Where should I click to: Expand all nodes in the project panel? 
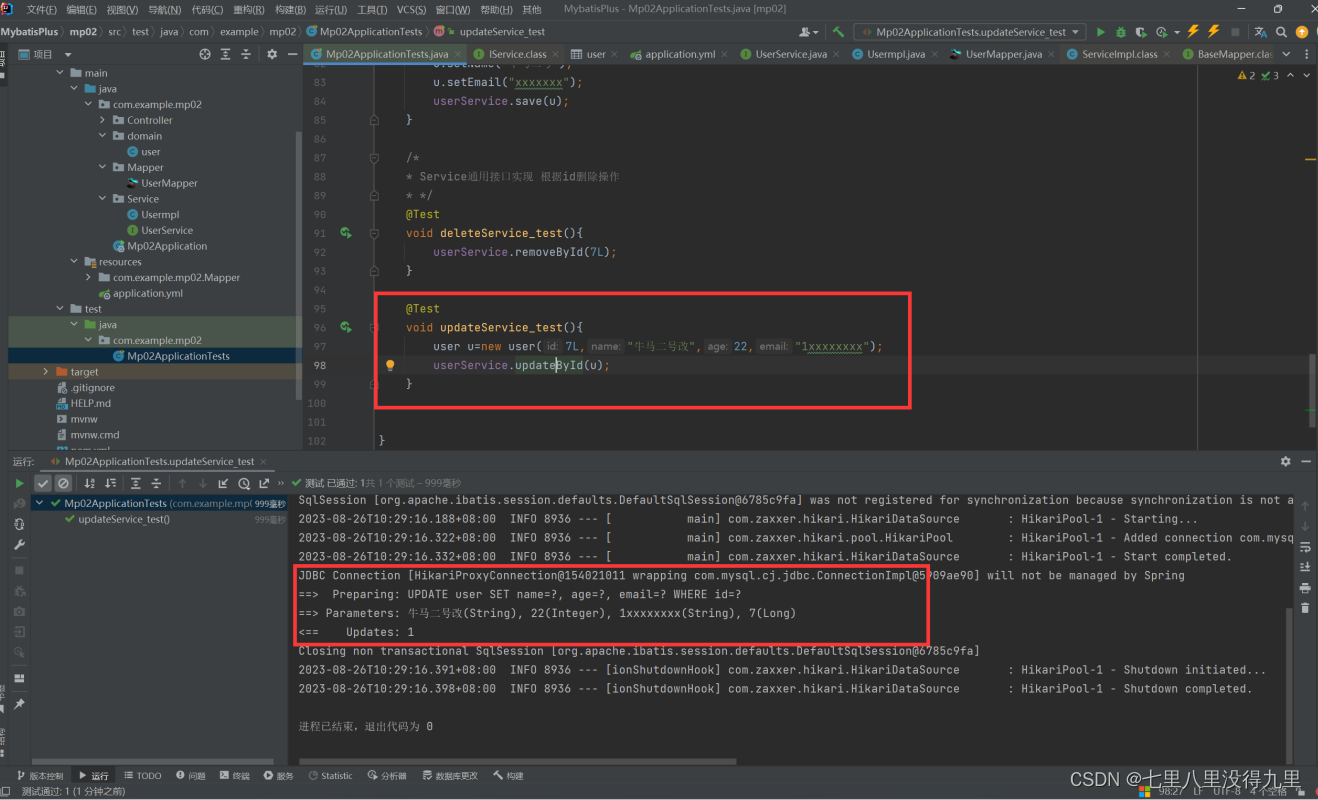(x=224, y=54)
